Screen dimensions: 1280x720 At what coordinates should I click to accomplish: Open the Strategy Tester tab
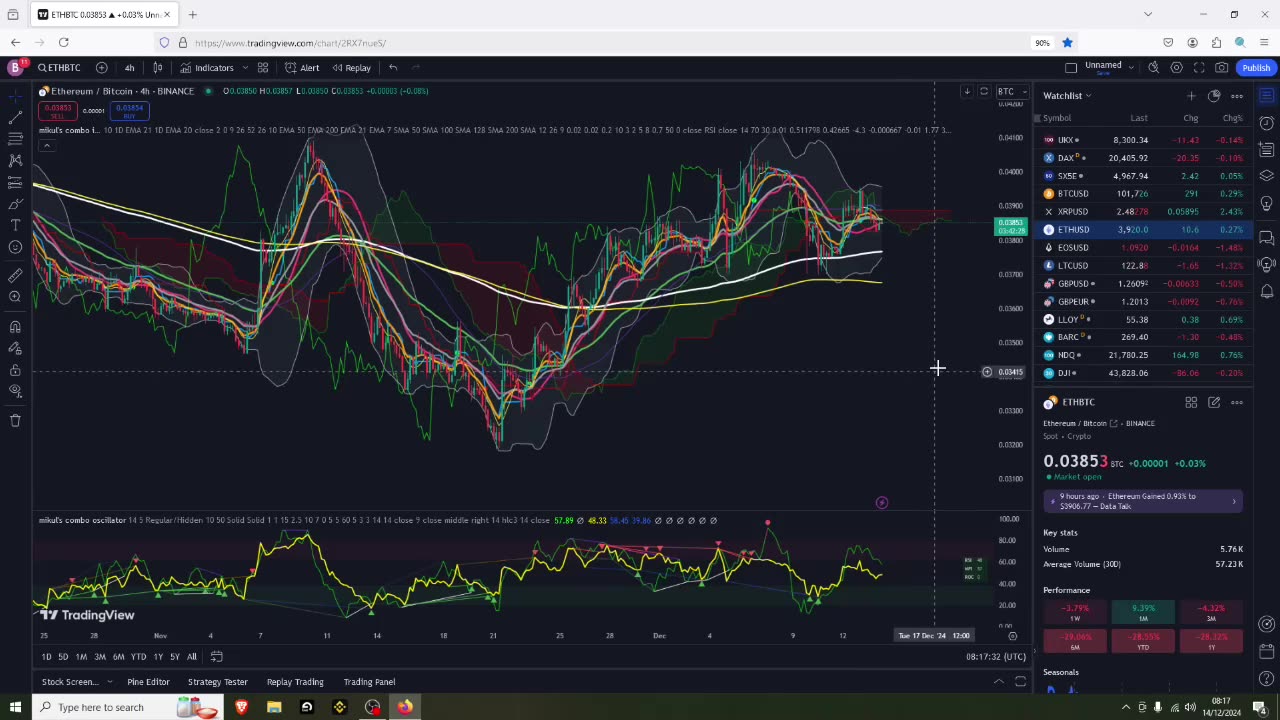point(217,682)
